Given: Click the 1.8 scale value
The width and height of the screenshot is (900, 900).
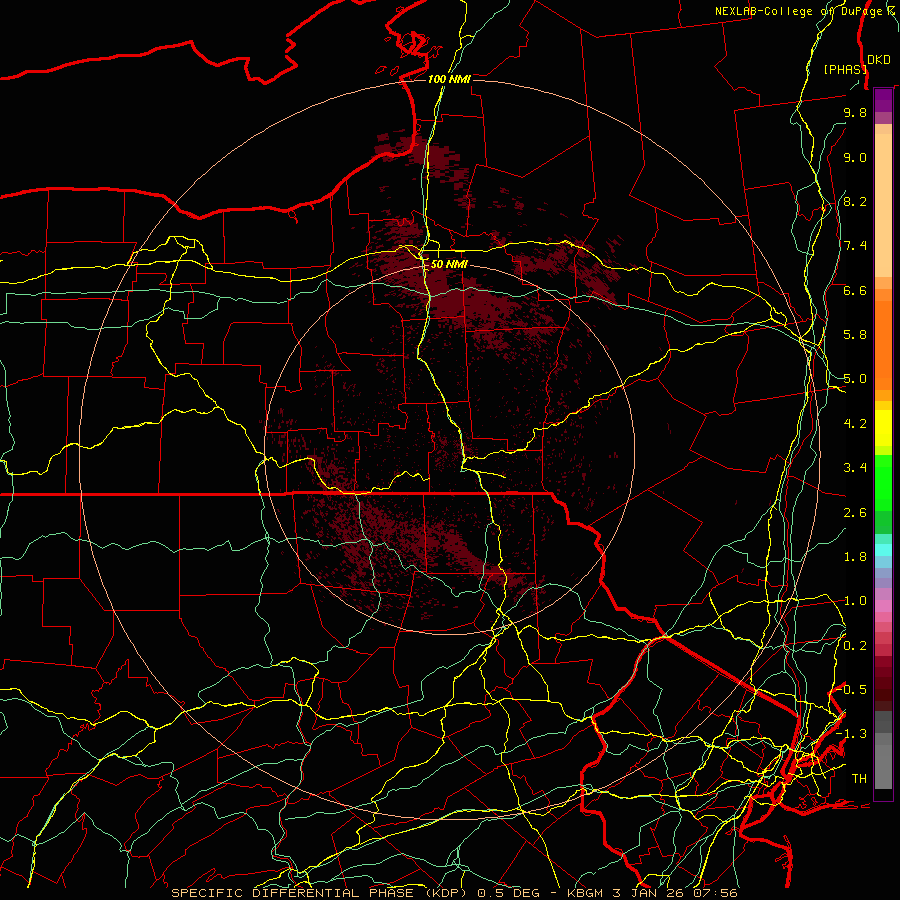Looking at the screenshot, I should [855, 557].
